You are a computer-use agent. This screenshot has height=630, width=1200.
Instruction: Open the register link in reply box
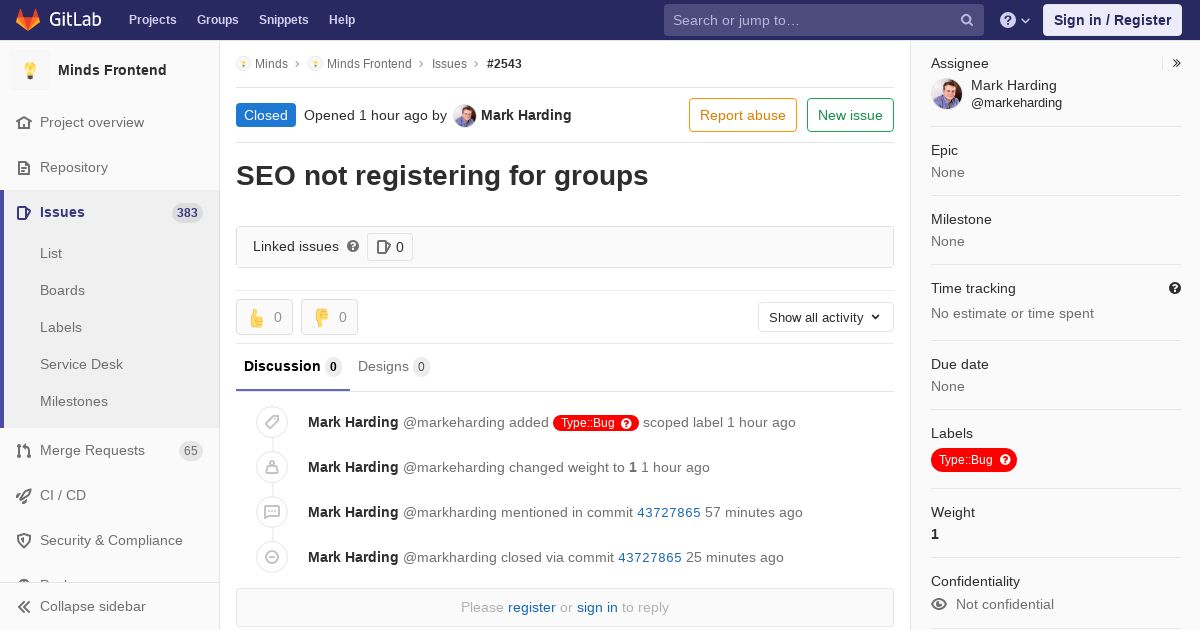532,607
